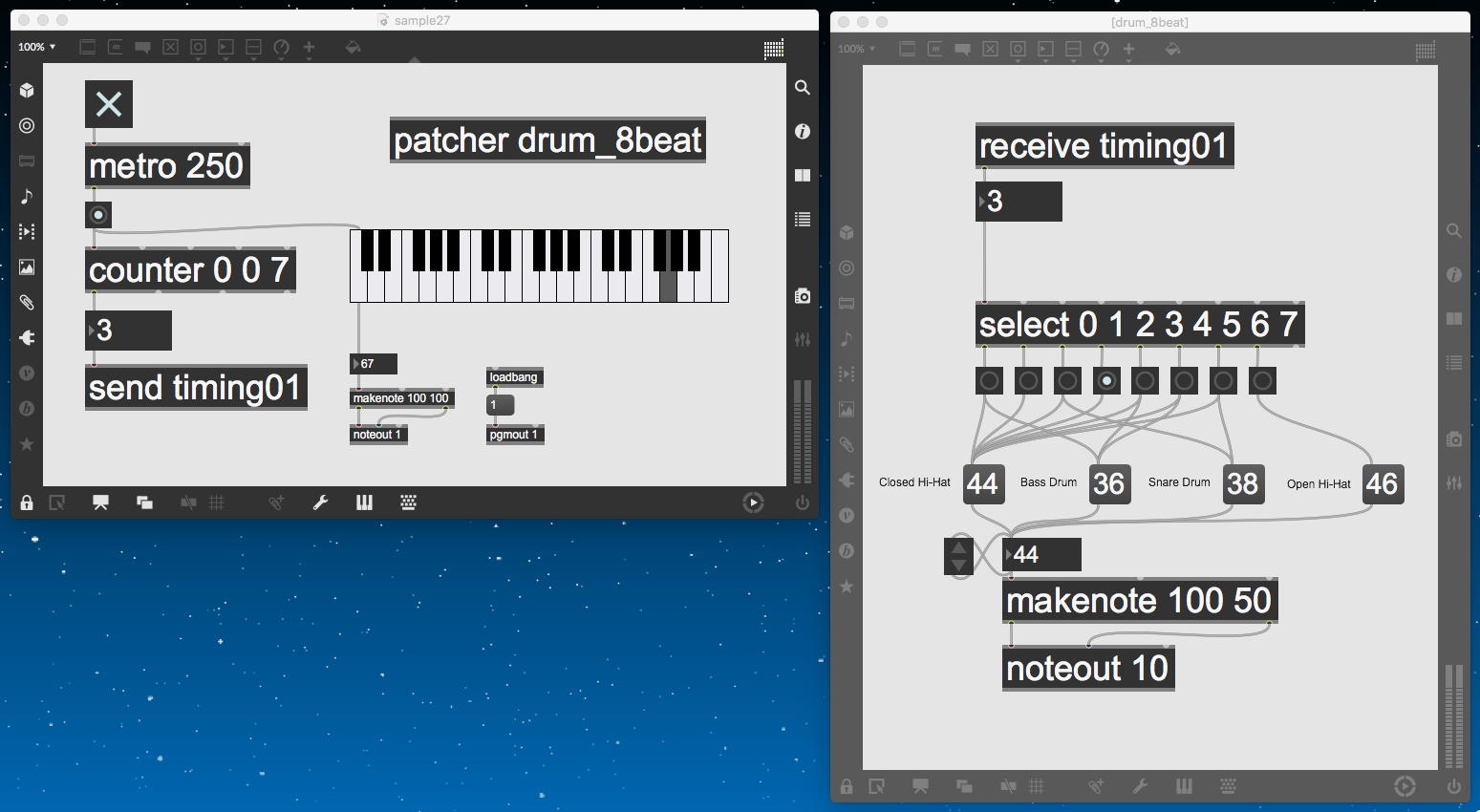The height and width of the screenshot is (812, 1480).
Task: Open the paperclip files browser in sample27 sidebar
Action: point(27,303)
